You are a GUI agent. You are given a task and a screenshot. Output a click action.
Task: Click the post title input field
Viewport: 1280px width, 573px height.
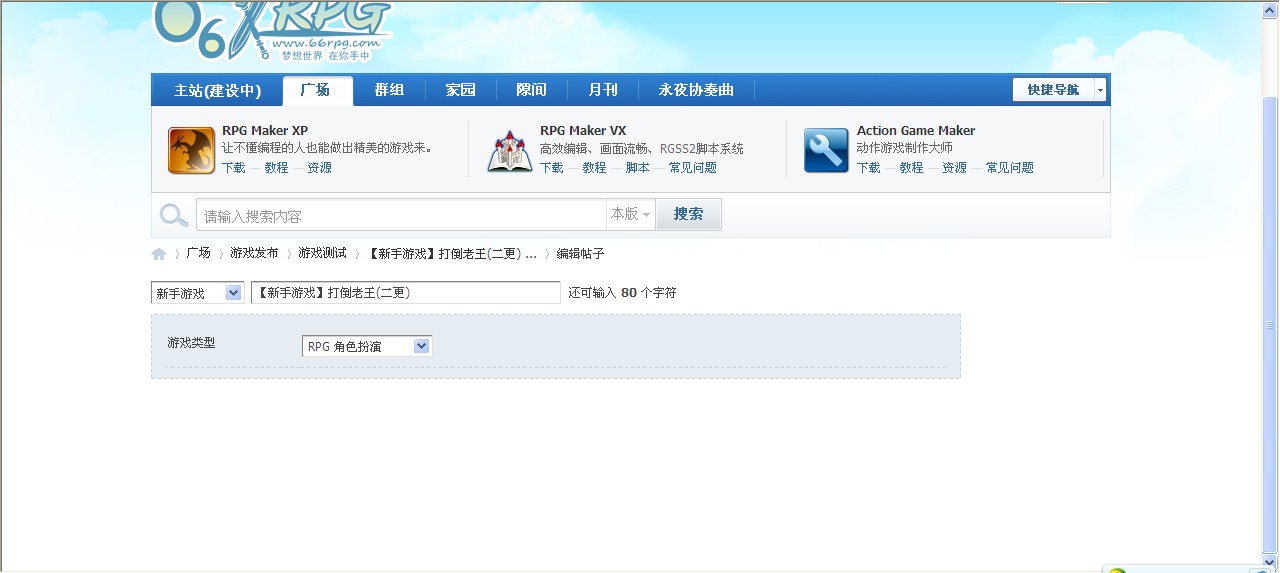(x=405, y=293)
